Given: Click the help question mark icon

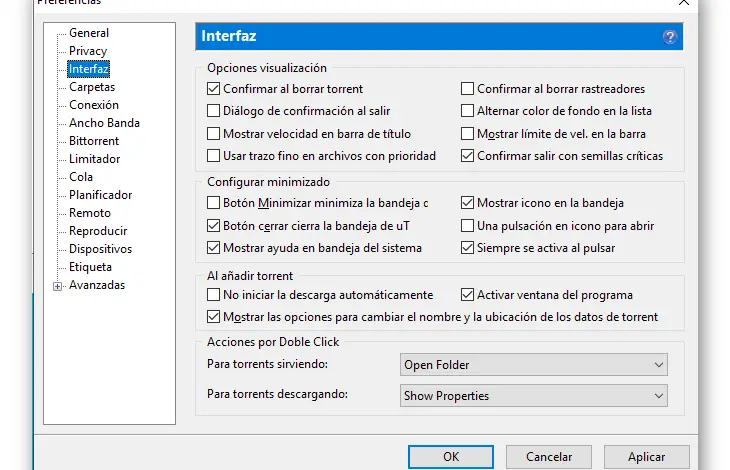Looking at the screenshot, I should tap(670, 37).
